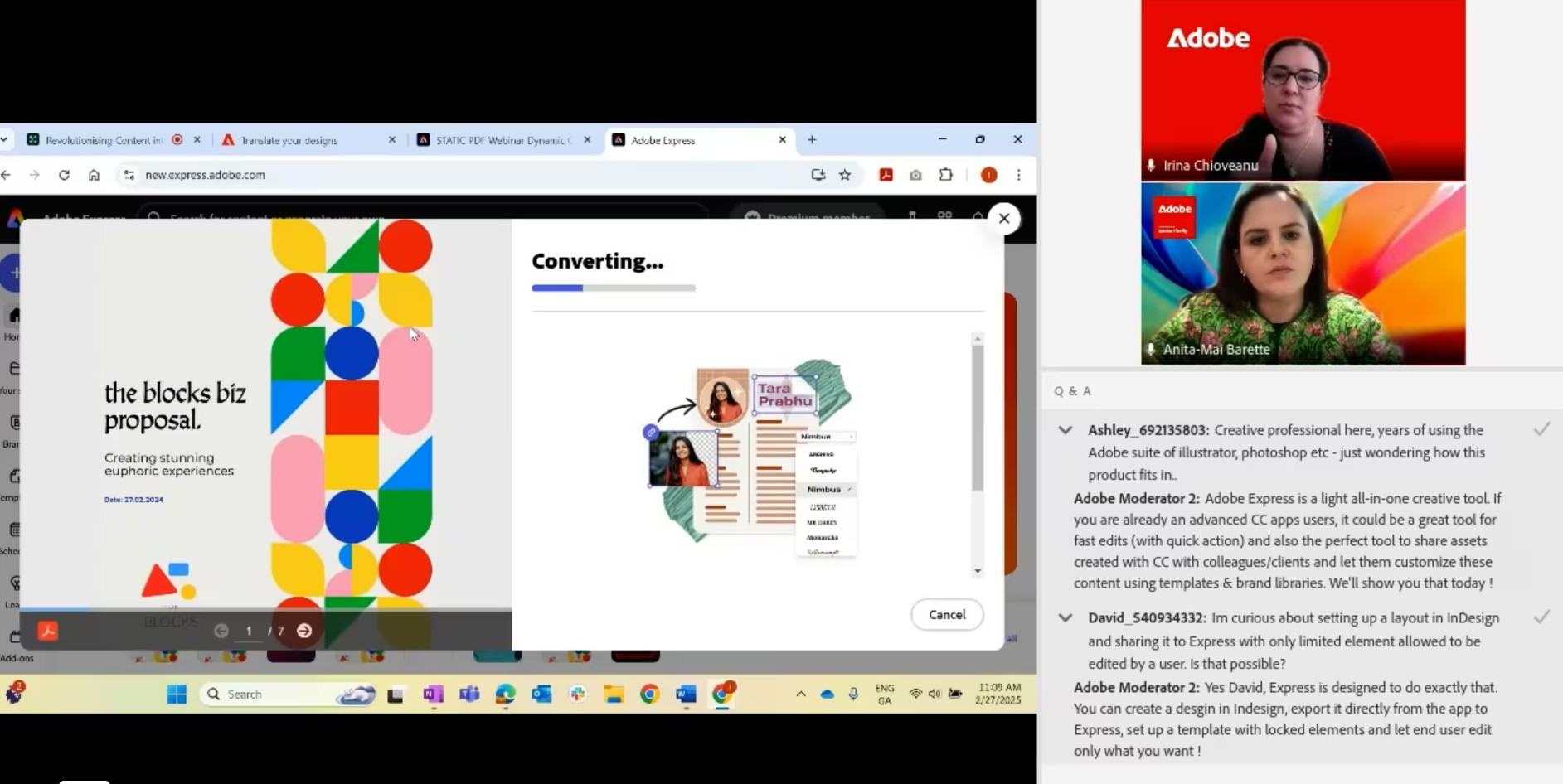
Task: Go to the next PDF preview page
Action: 304,631
